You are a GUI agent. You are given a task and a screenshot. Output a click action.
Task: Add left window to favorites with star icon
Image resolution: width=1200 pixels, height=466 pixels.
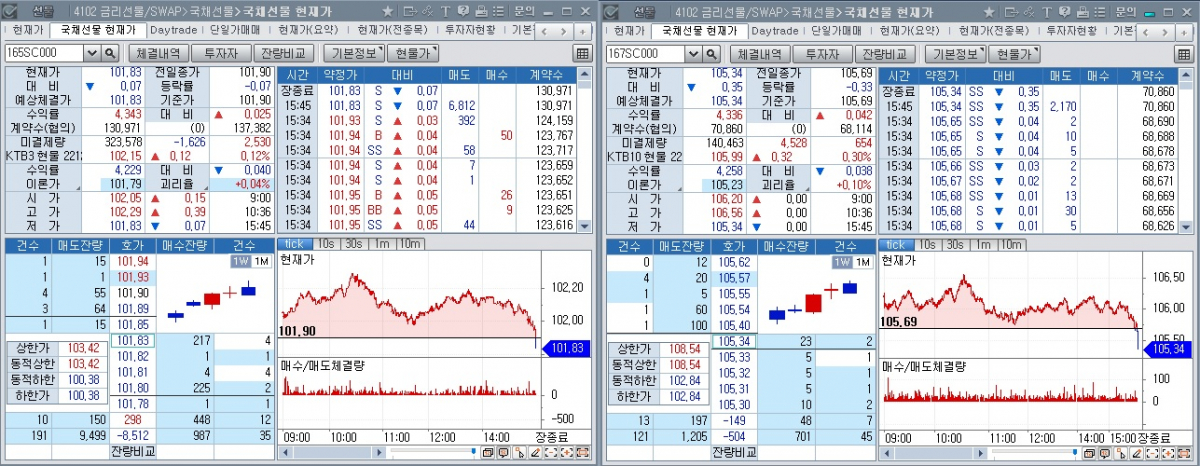388,11
